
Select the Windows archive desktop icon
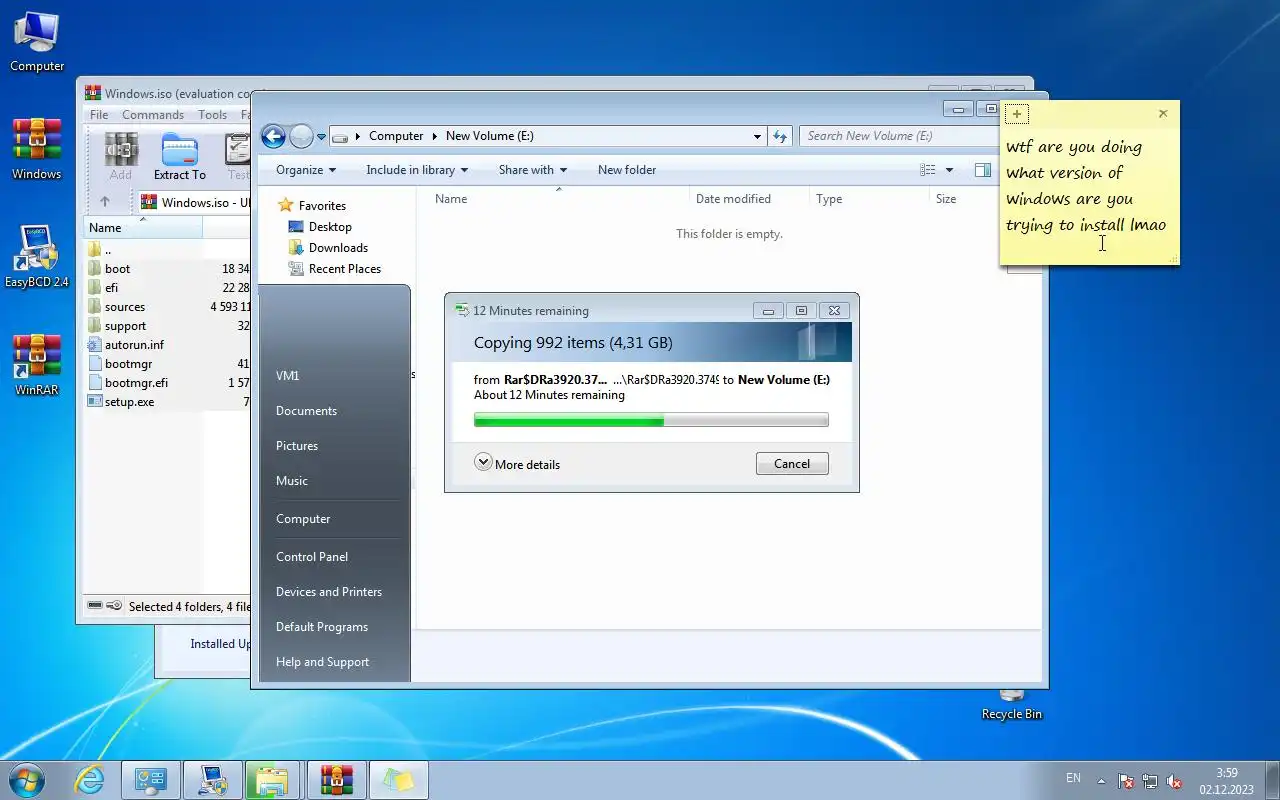tap(37, 149)
